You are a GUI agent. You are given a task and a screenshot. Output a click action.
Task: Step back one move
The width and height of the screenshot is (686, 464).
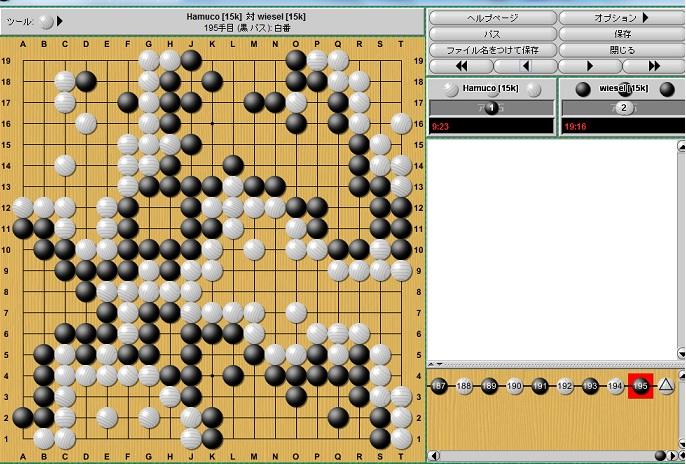(524, 65)
